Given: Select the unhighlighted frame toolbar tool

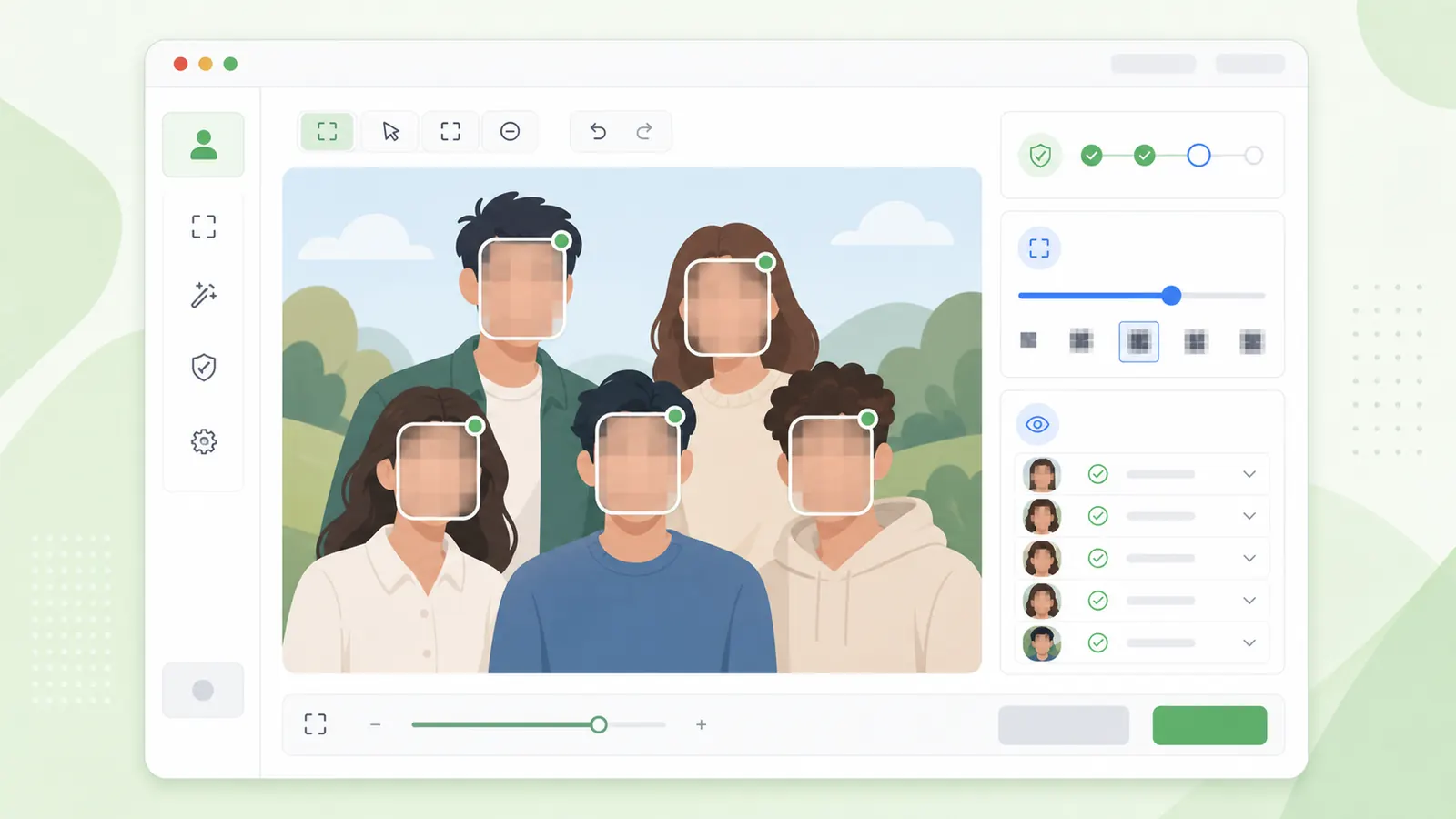Looking at the screenshot, I should pyautogui.click(x=450, y=132).
